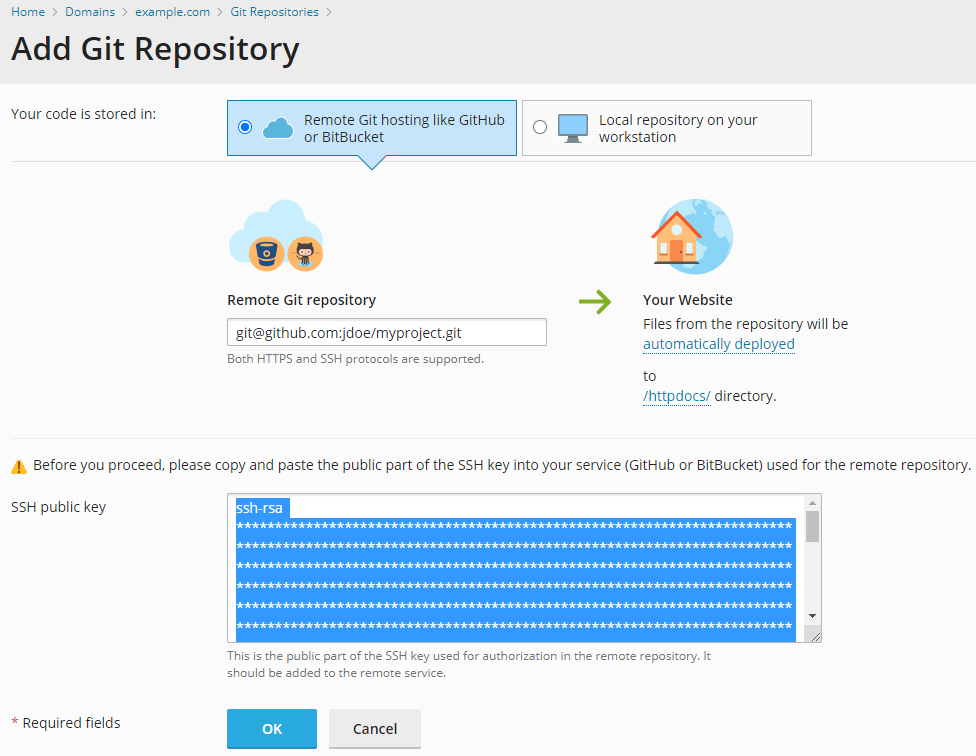
Task: Click the yellow warning triangle icon
Action: point(19,466)
